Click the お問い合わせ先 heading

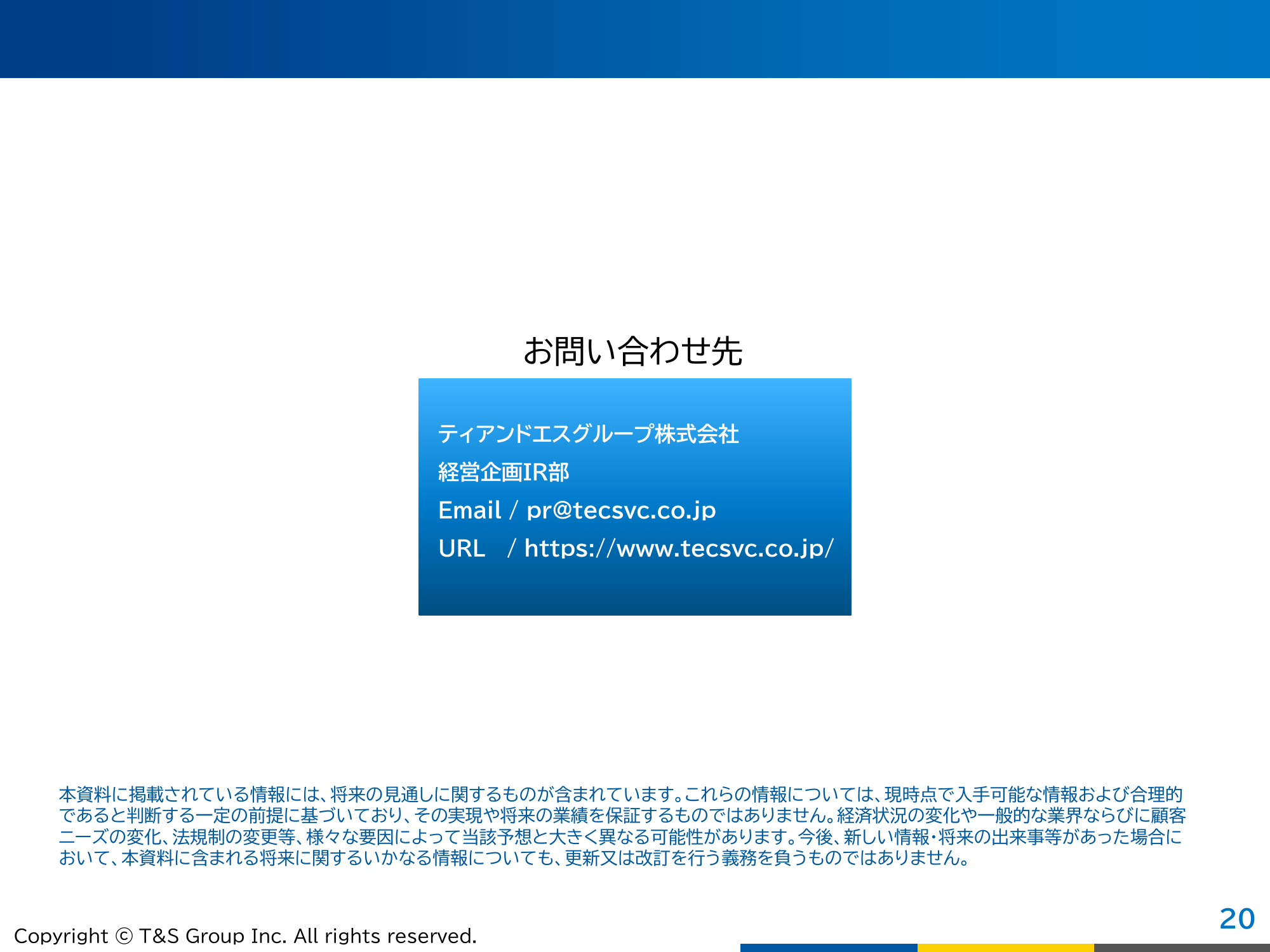(632, 351)
